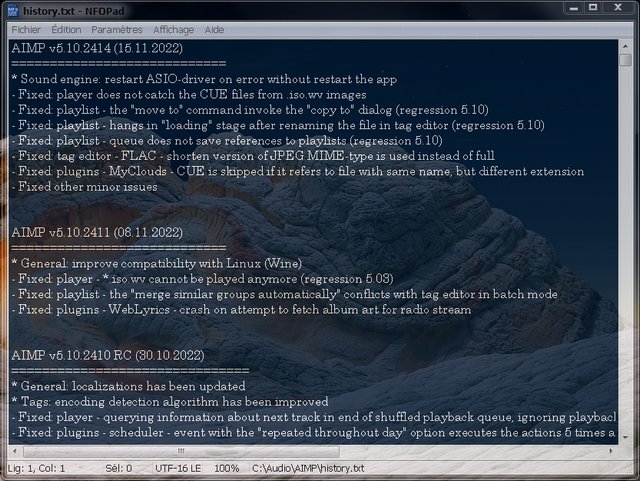The width and height of the screenshot is (640, 481).
Task: Click the MyClouds CUE skipped line
Action: point(298,171)
